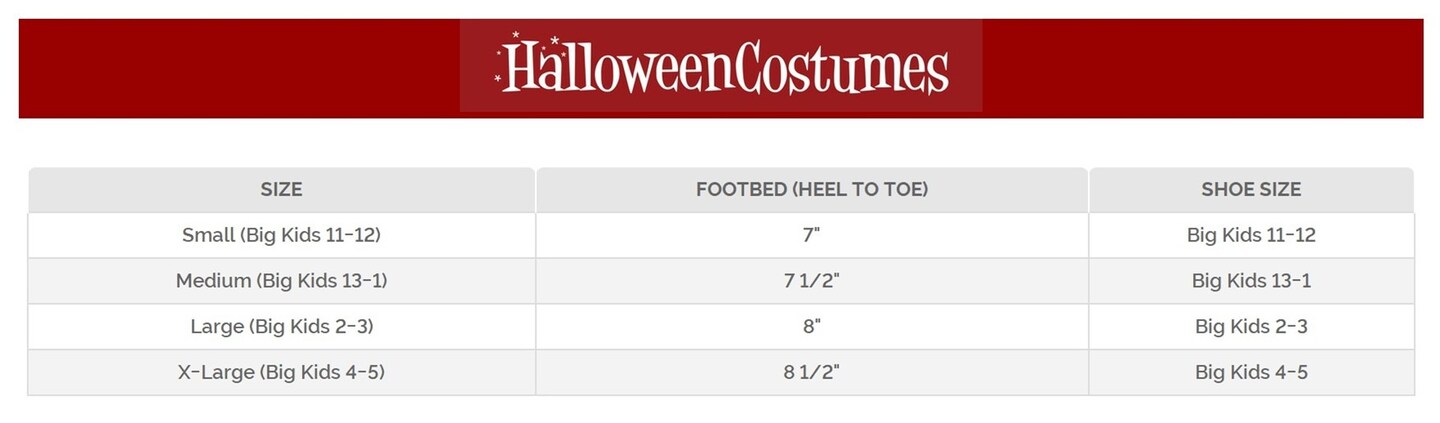Click Big Kids 11-12 in Shoe Size column
The width and height of the screenshot is (1440, 423).
click(1251, 235)
